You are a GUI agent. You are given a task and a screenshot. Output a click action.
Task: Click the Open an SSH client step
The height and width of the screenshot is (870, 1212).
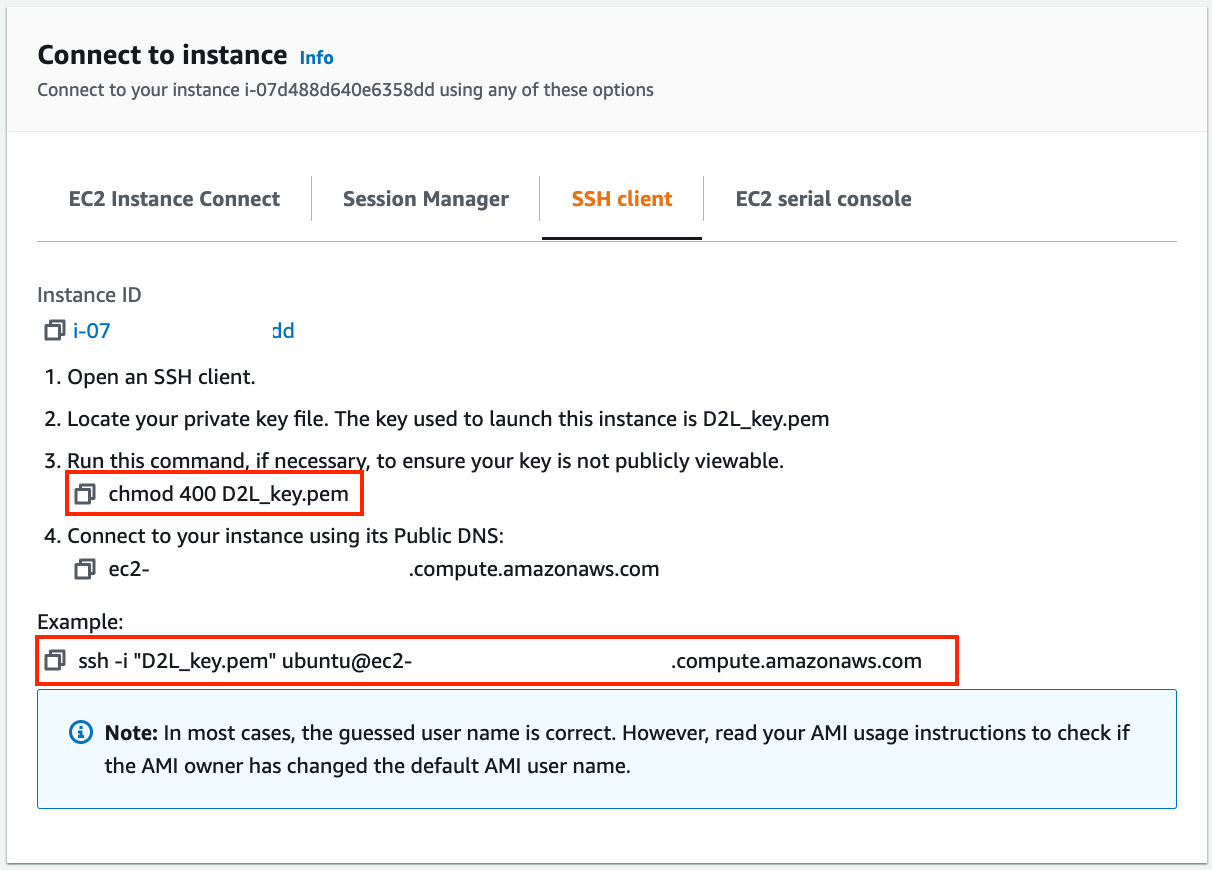pyautogui.click(x=161, y=377)
